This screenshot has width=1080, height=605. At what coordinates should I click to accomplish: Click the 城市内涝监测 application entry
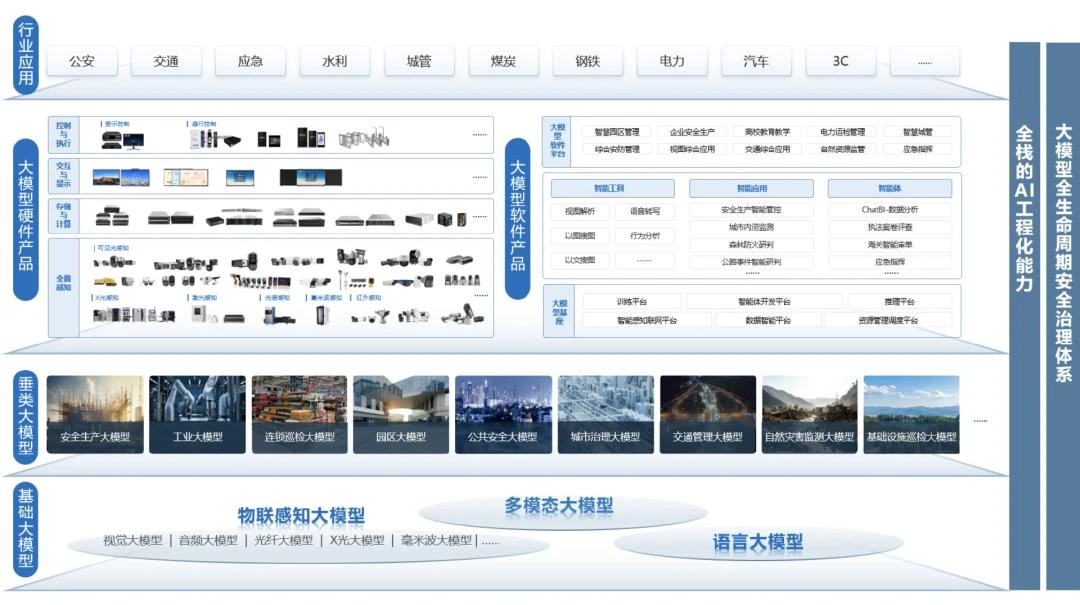click(751, 227)
